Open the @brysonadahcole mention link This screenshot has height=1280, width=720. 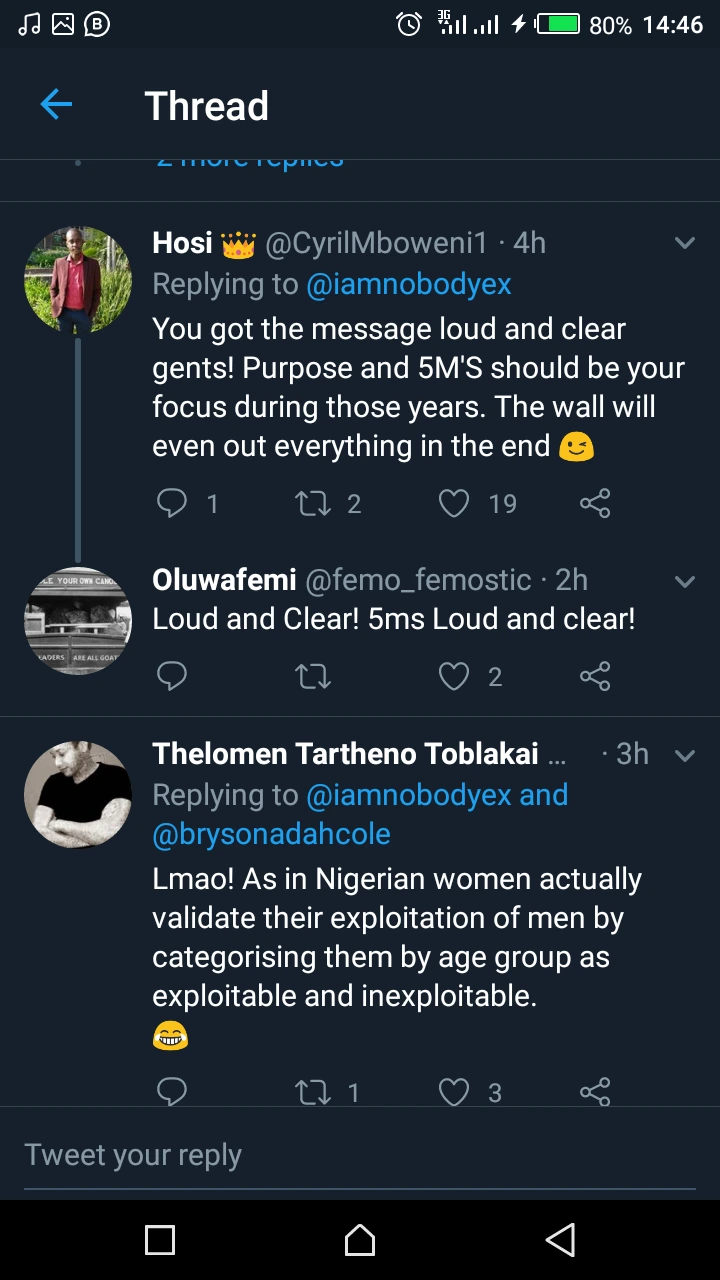tap(271, 834)
